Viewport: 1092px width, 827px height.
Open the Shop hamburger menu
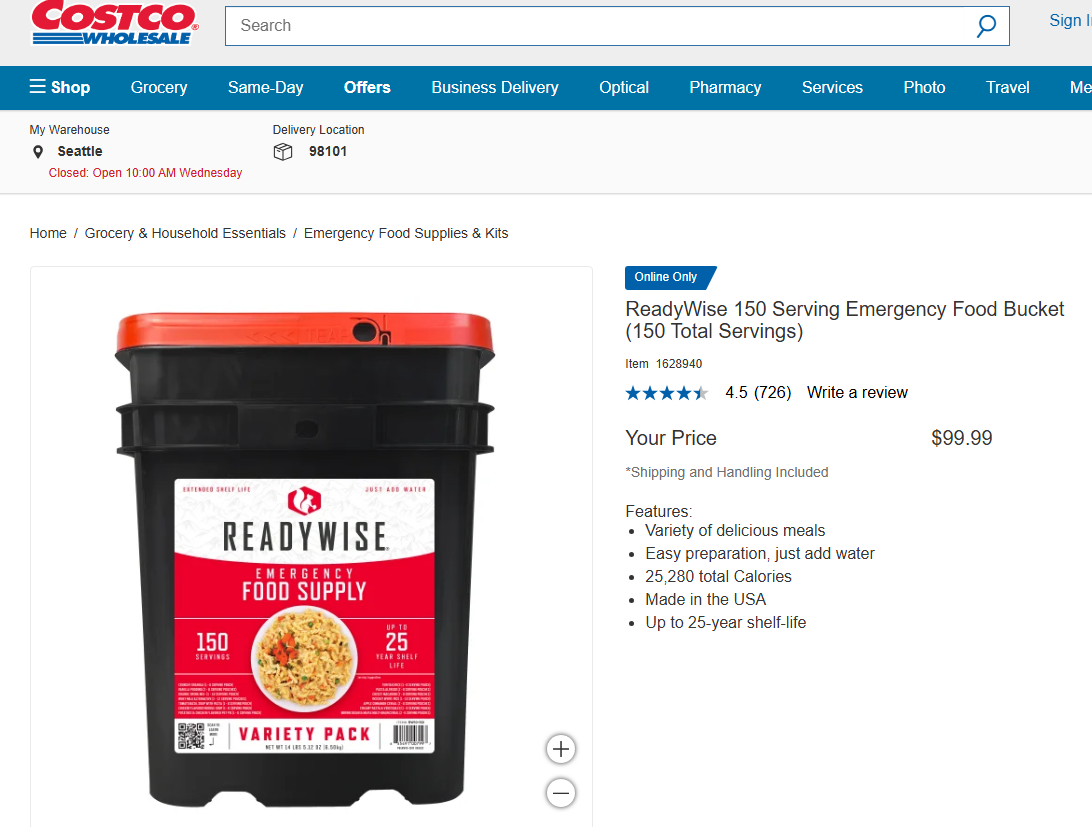60,87
